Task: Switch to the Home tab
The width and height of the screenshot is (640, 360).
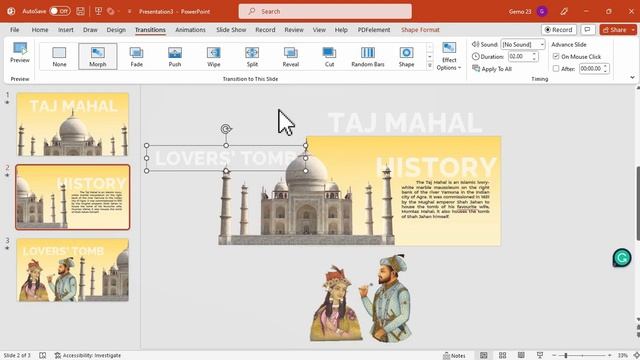Action: 40,30
